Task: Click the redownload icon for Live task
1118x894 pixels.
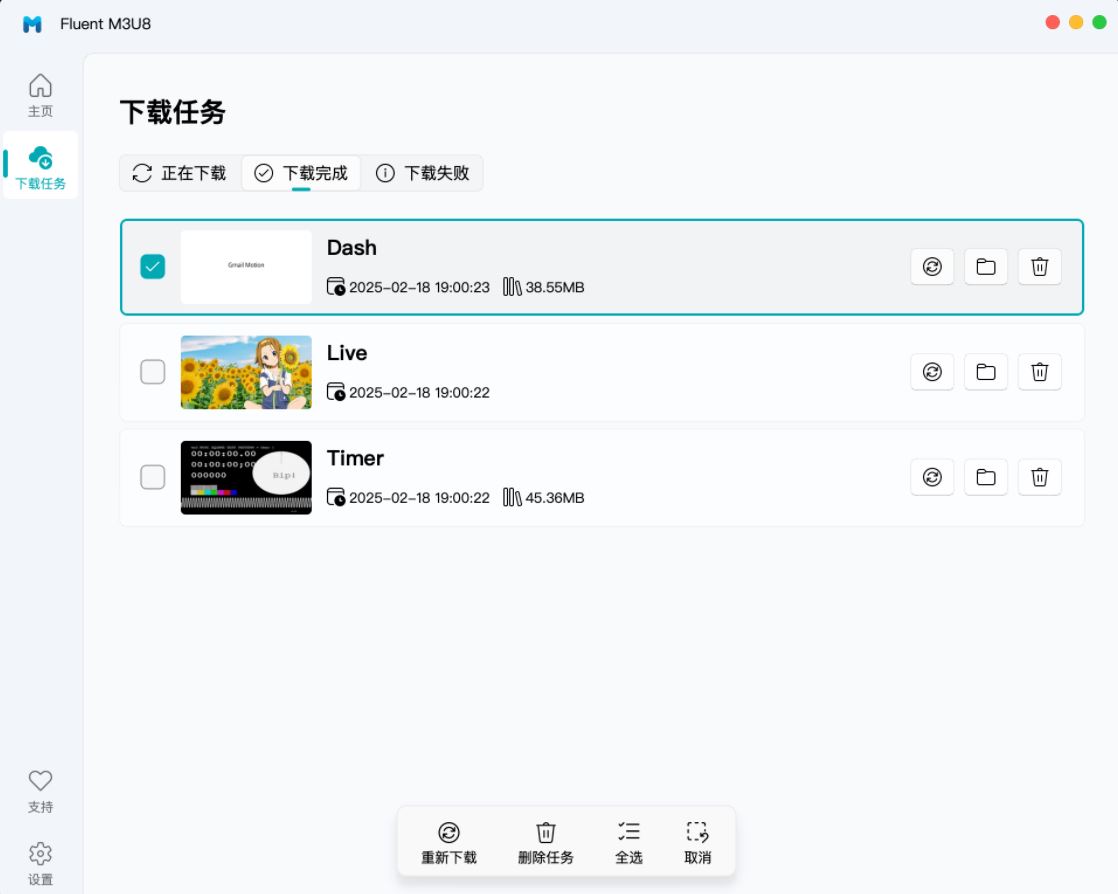Action: click(x=931, y=371)
